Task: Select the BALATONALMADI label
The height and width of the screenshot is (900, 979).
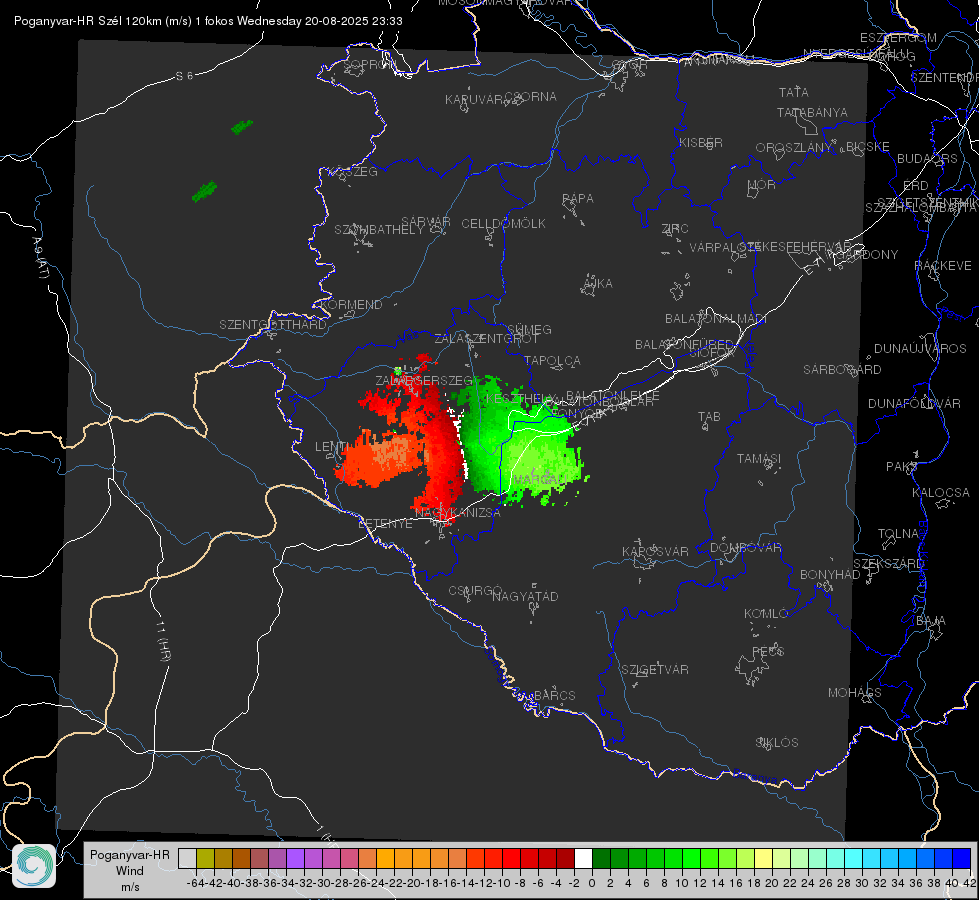Action: 716,319
